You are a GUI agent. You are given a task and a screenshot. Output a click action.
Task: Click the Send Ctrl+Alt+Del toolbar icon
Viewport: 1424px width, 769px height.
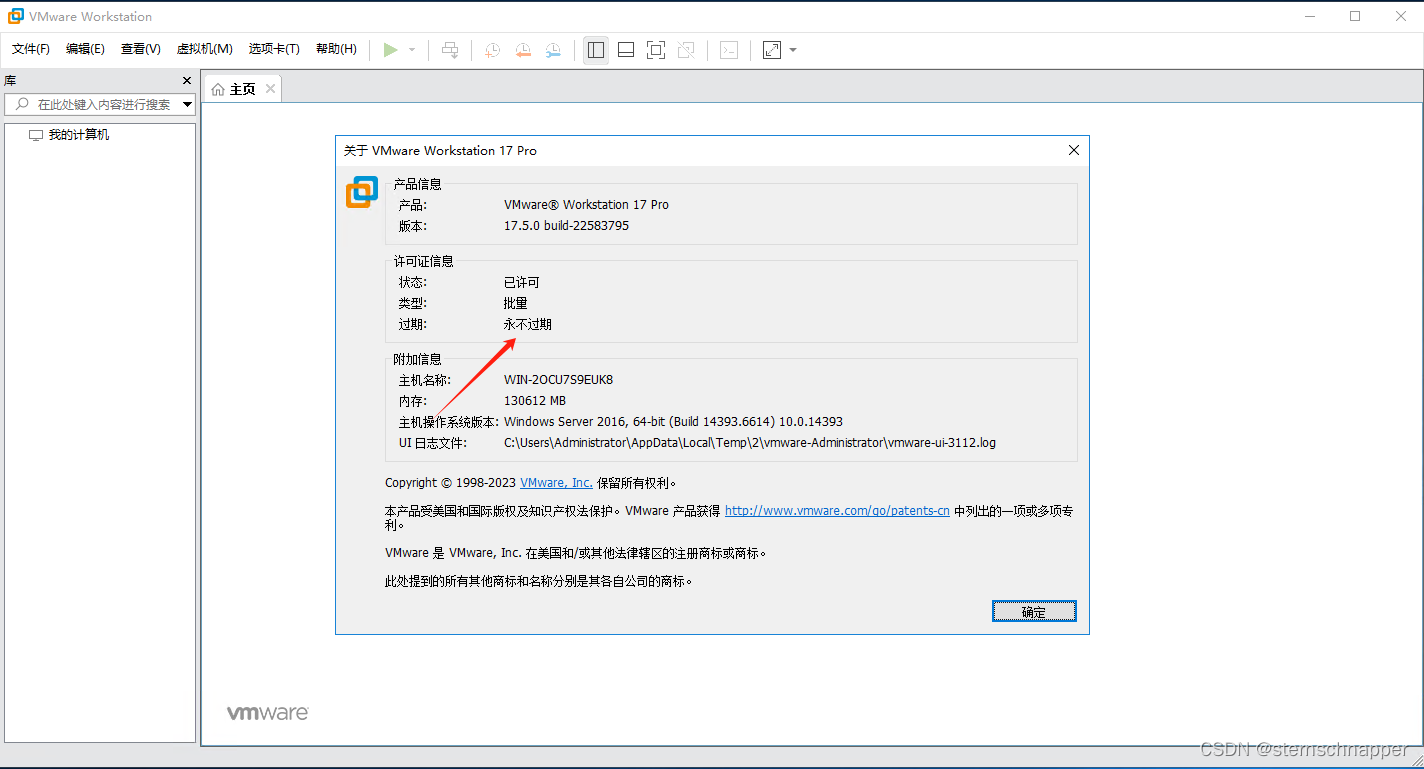coord(451,50)
